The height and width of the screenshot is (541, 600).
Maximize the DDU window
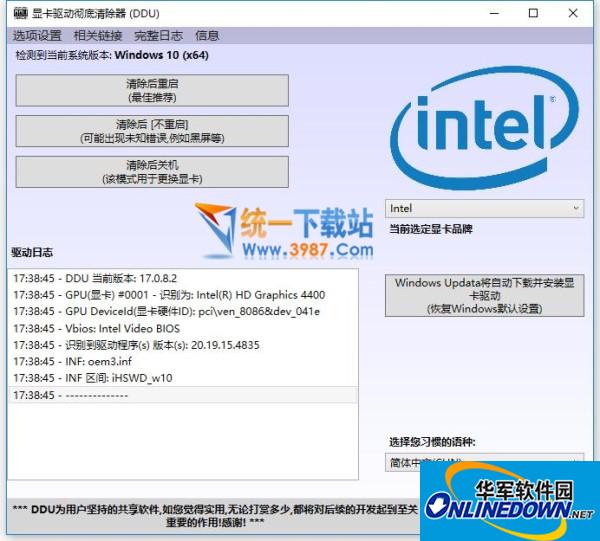(x=533, y=13)
